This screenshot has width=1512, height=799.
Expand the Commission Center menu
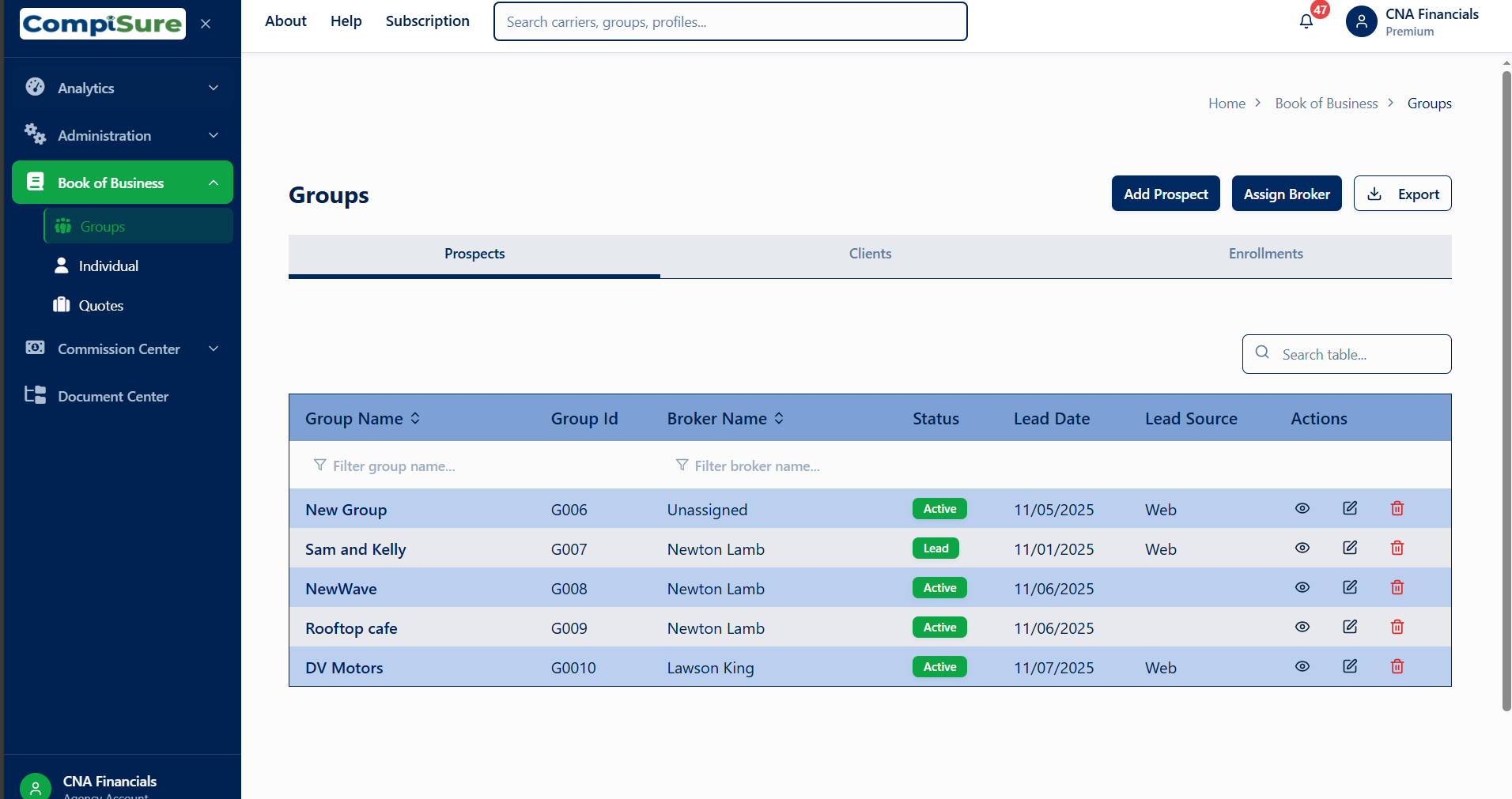click(x=123, y=349)
